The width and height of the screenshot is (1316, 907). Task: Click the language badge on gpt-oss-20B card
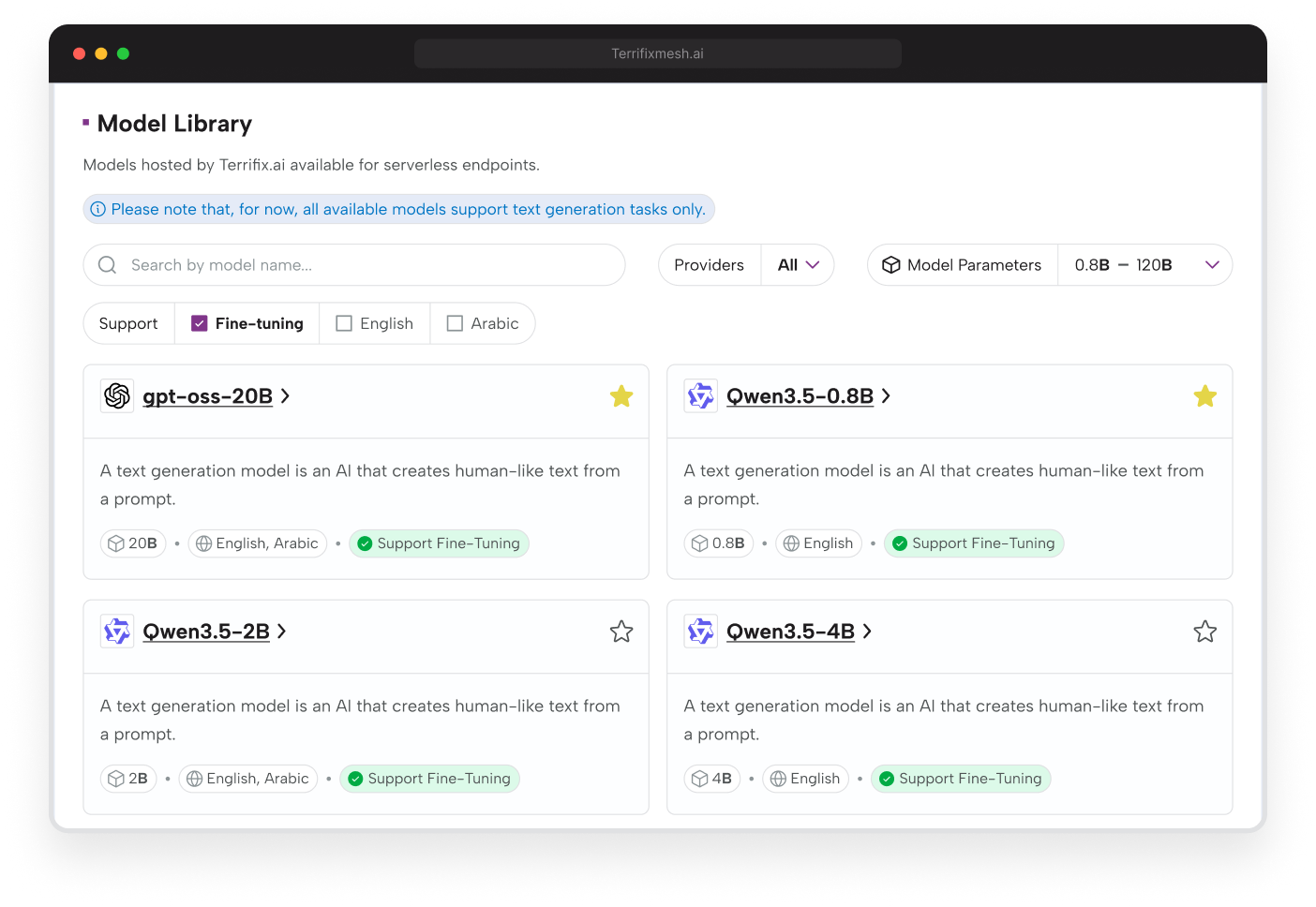click(x=258, y=543)
